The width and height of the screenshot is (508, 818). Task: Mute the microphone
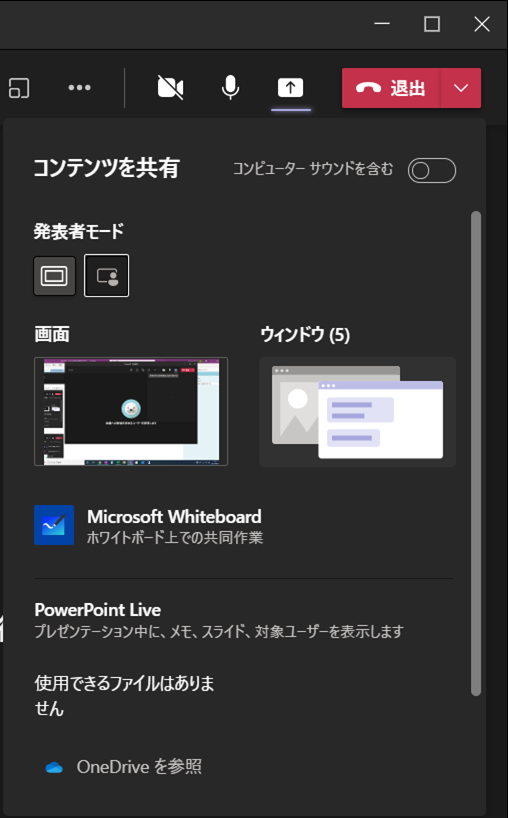(230, 88)
